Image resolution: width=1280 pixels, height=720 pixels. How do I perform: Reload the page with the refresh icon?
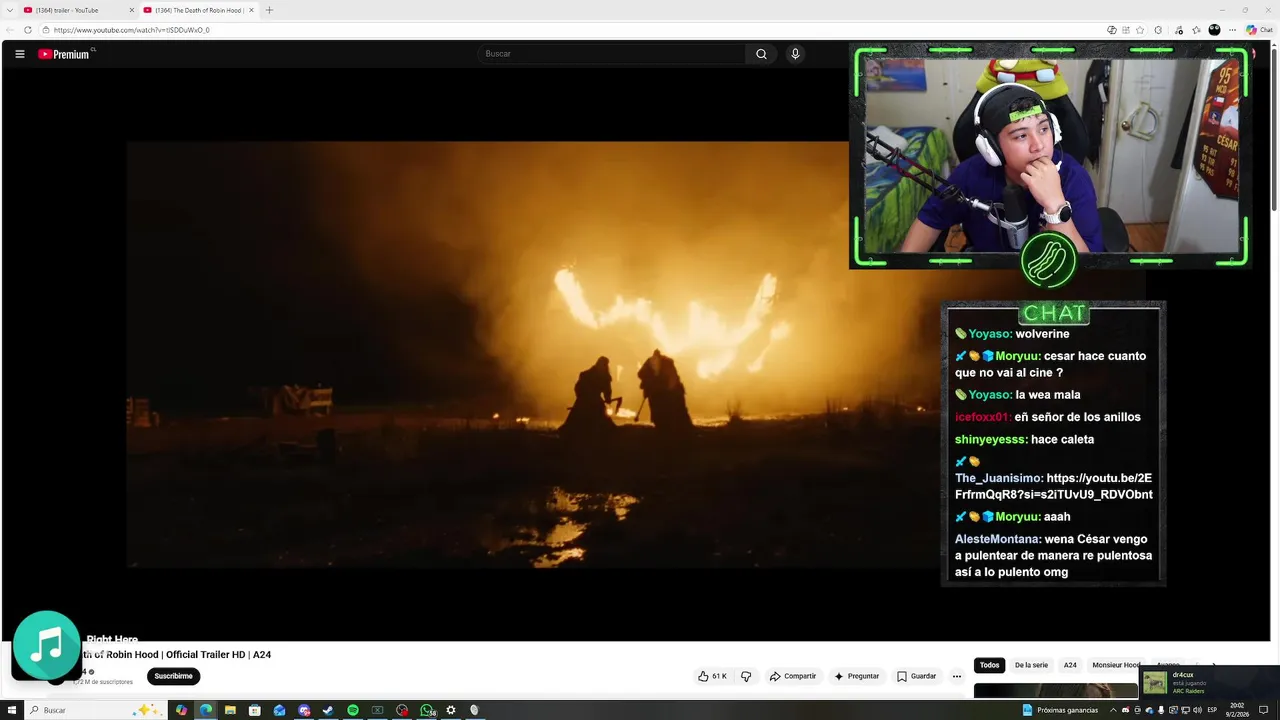pyautogui.click(x=27, y=30)
